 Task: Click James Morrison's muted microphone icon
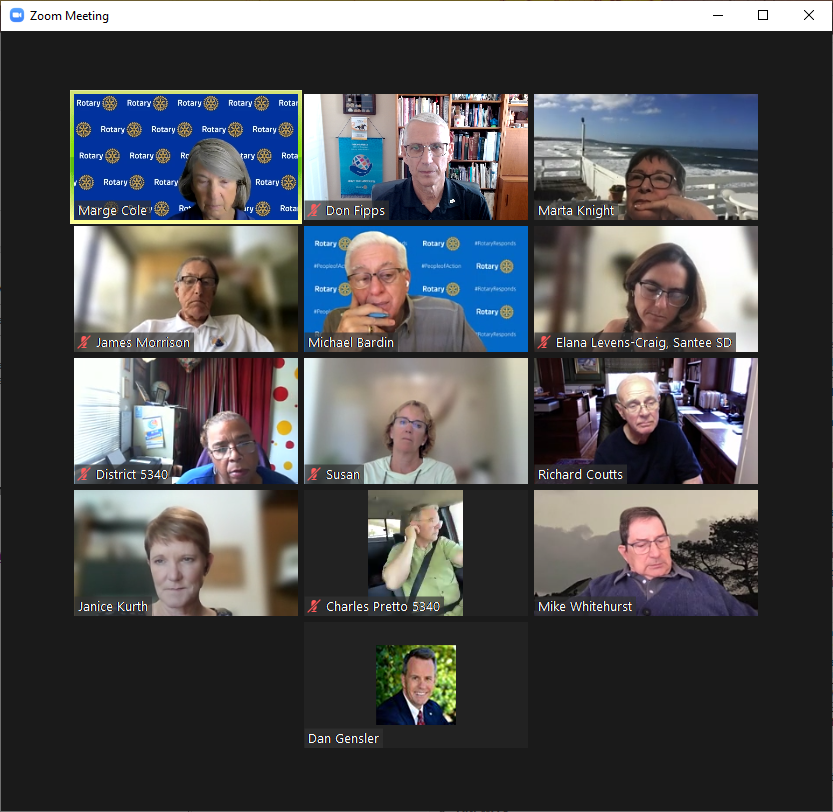point(85,343)
